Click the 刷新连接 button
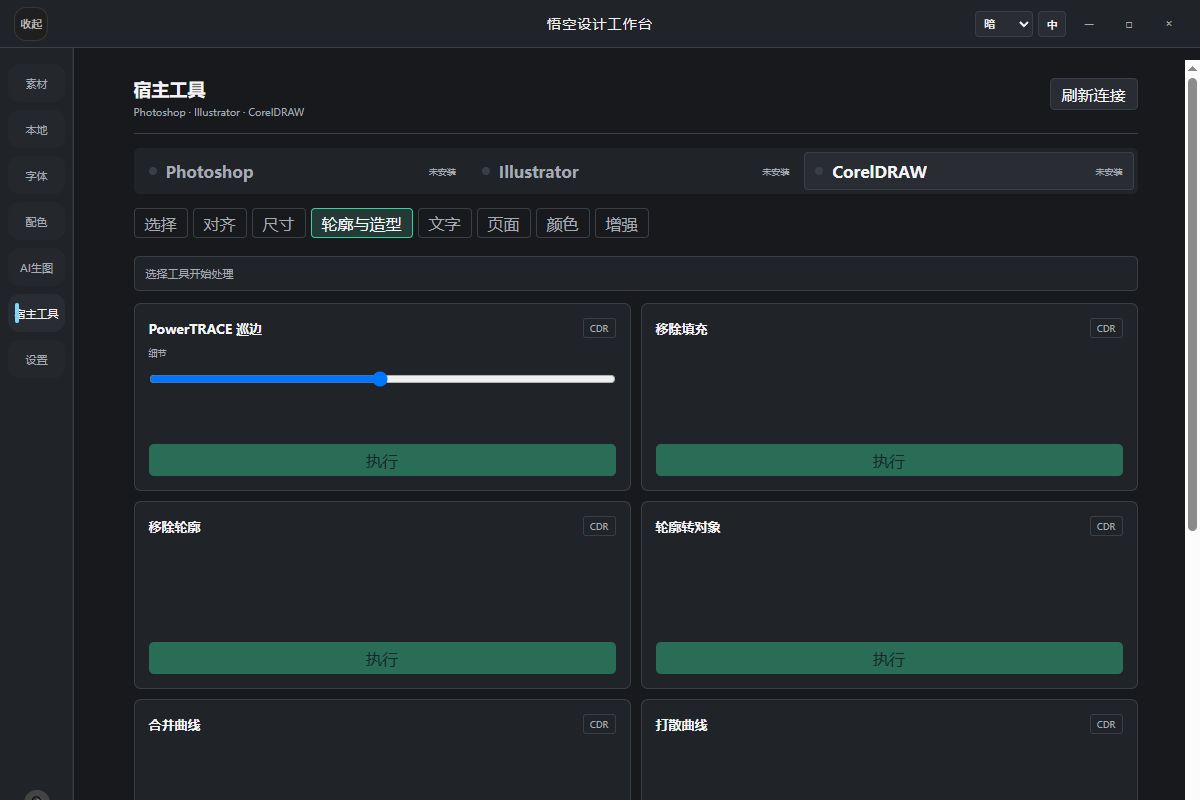1200x800 pixels. pos(1093,95)
